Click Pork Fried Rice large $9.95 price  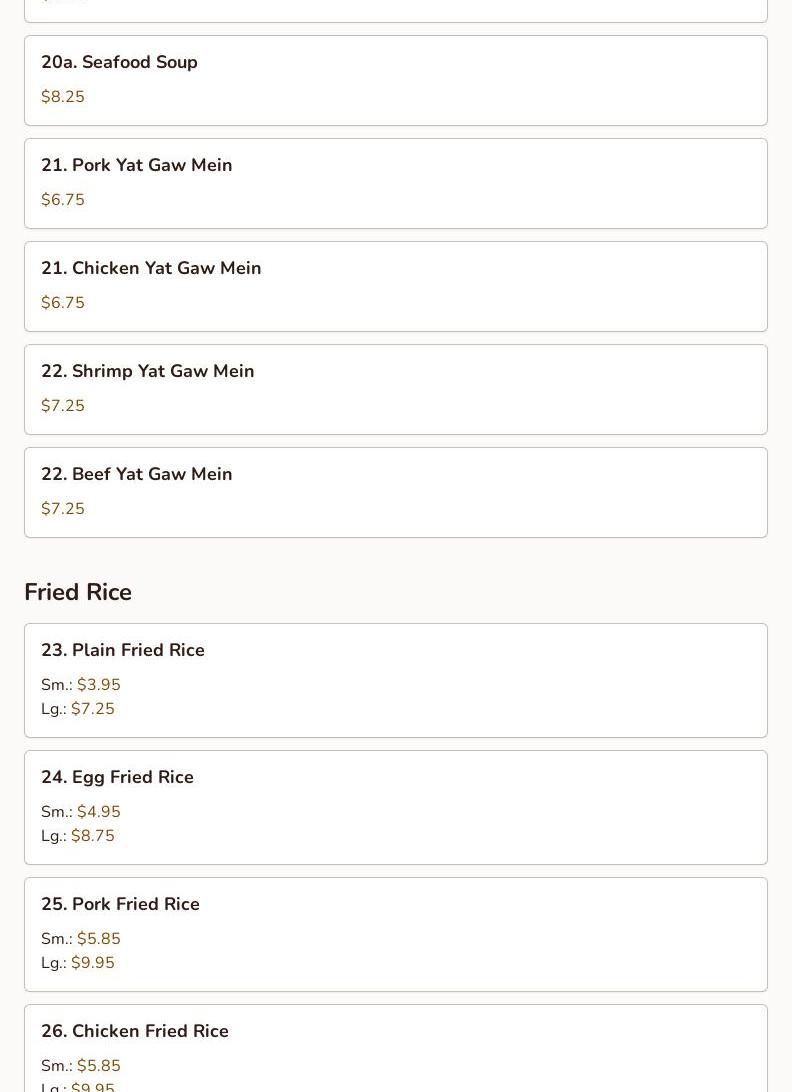tap(93, 963)
